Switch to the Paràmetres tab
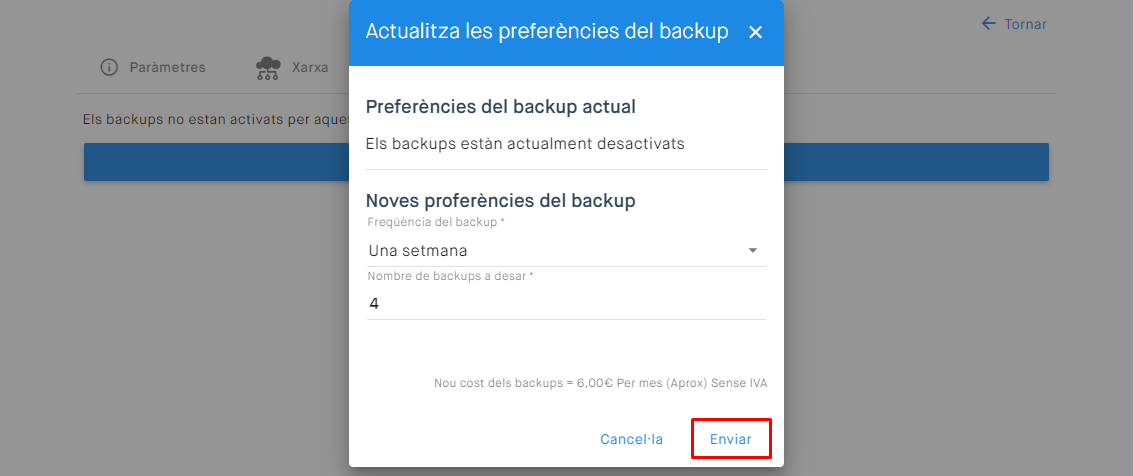1134x476 pixels. [167, 68]
